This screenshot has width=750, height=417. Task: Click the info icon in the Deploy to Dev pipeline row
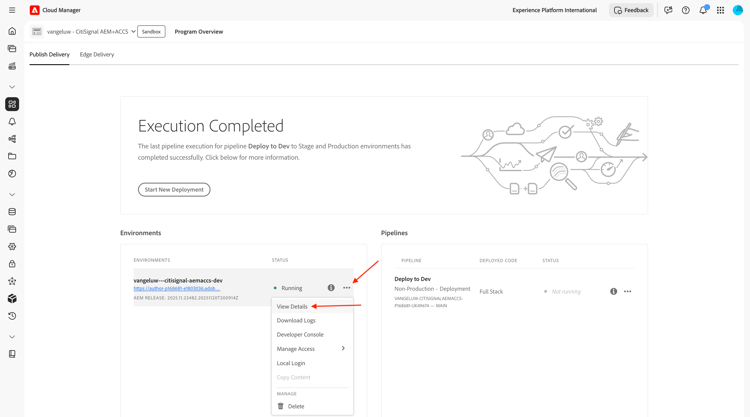pos(613,291)
